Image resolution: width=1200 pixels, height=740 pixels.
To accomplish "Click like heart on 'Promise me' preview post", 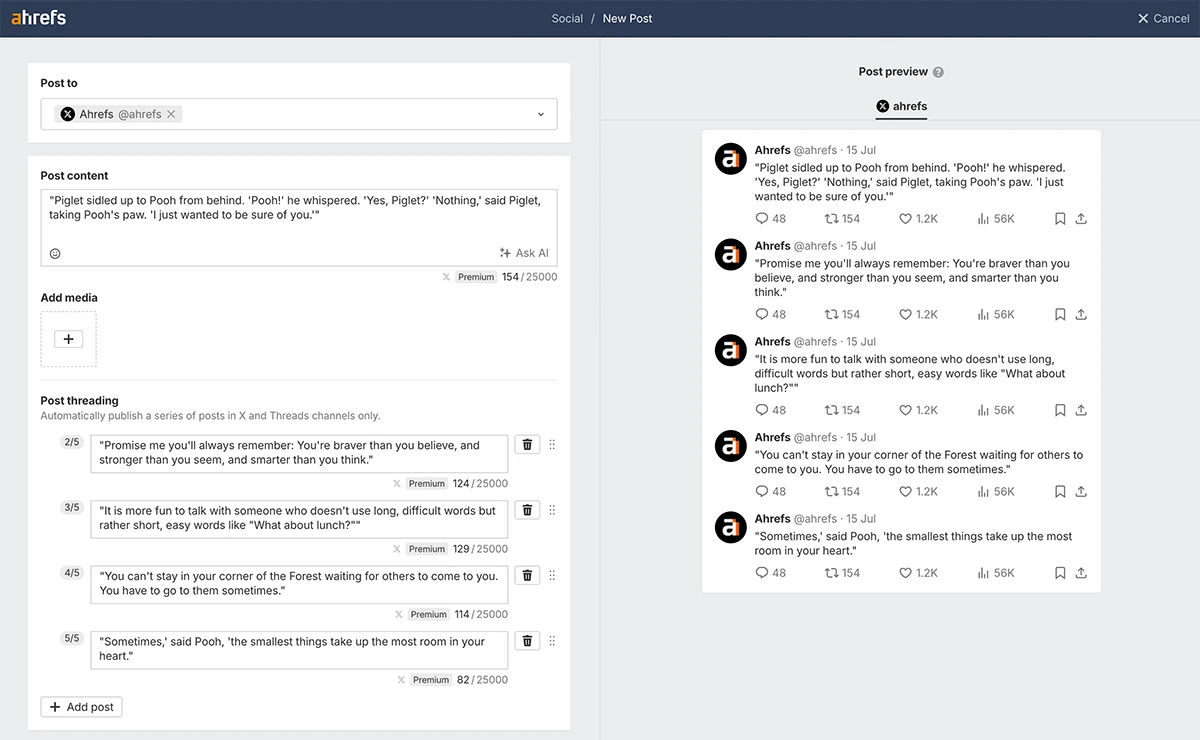I will click(x=905, y=314).
